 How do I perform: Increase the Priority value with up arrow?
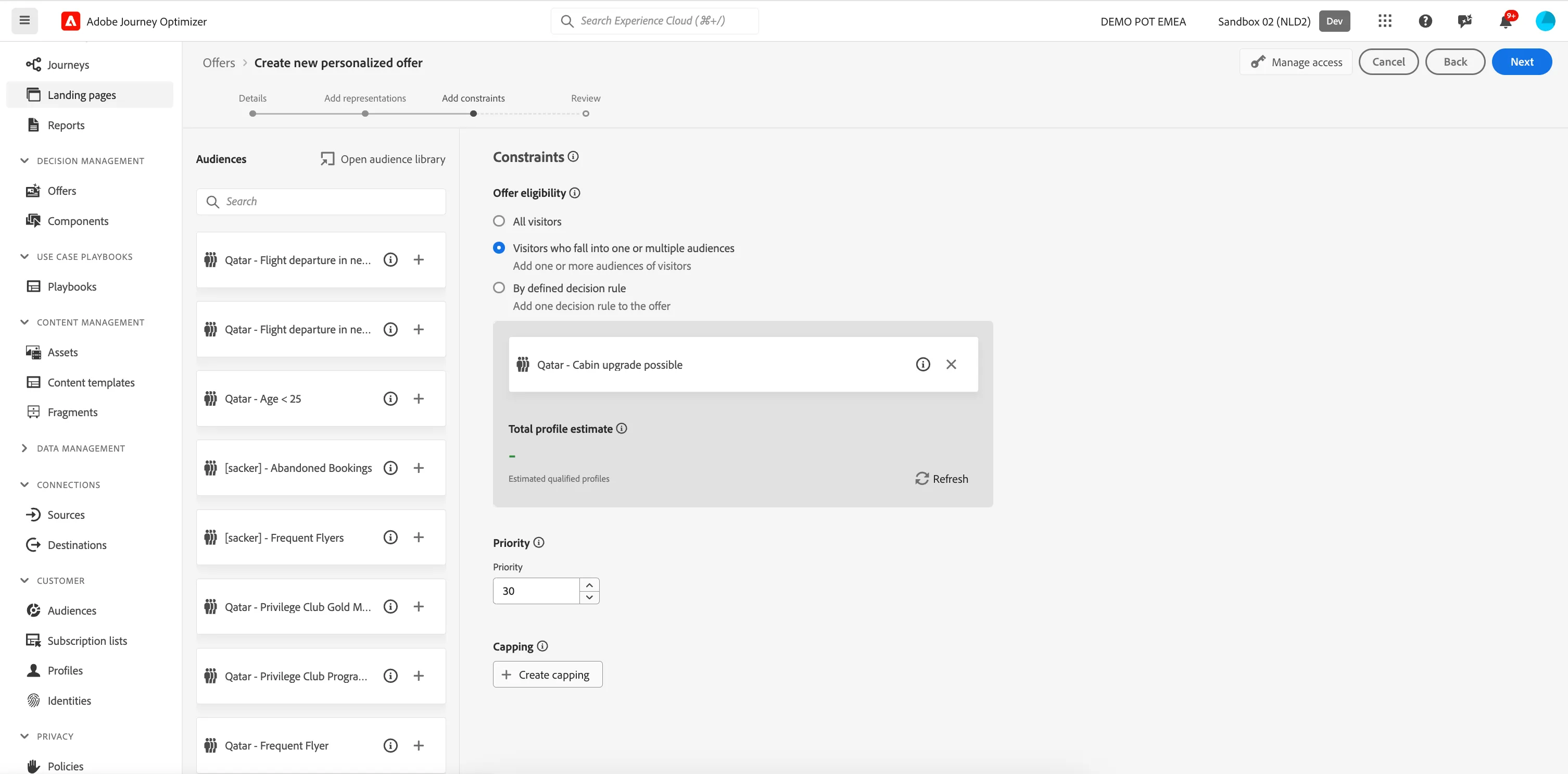point(589,584)
